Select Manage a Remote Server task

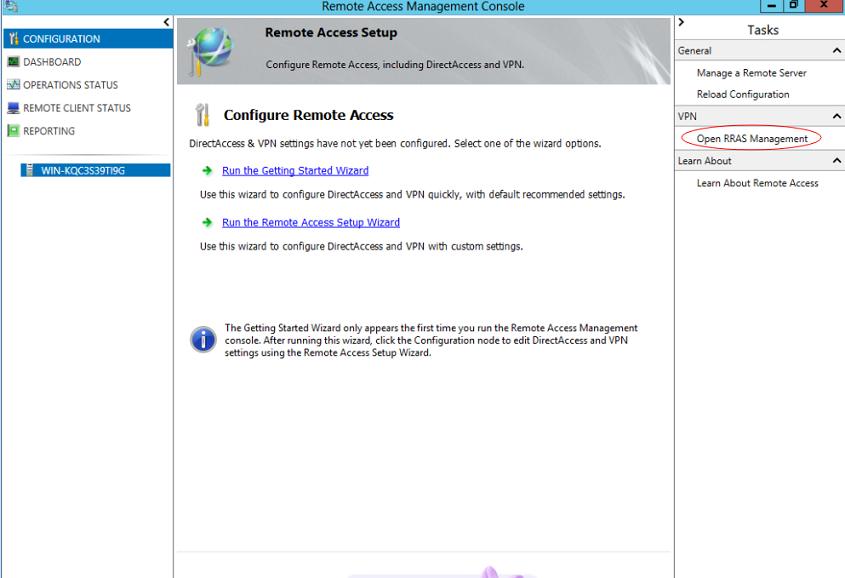[751, 73]
